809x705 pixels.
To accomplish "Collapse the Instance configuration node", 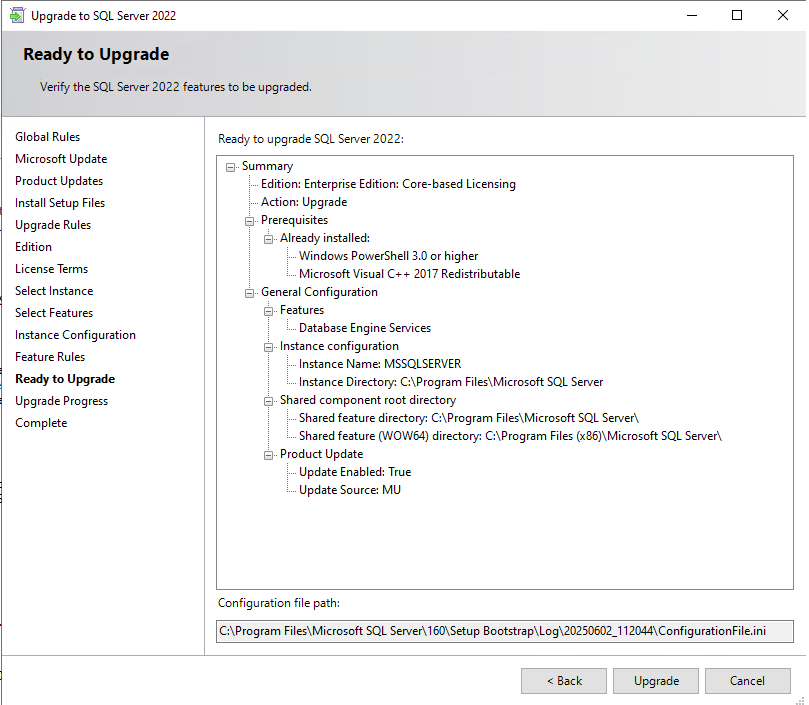I will (269, 347).
